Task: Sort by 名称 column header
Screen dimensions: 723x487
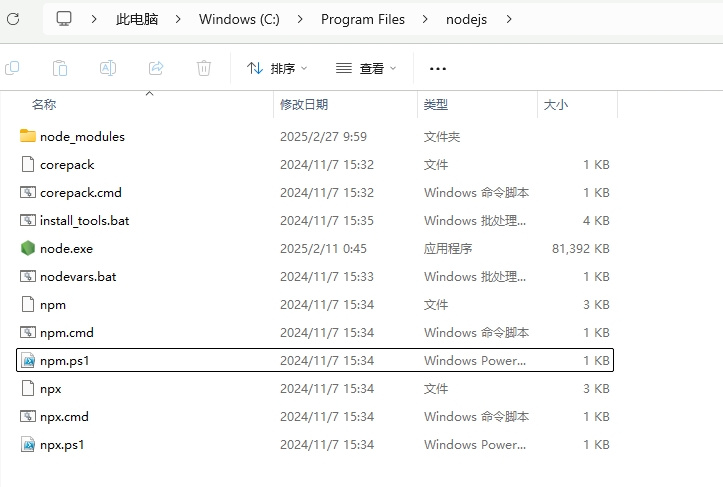Action: (x=44, y=105)
